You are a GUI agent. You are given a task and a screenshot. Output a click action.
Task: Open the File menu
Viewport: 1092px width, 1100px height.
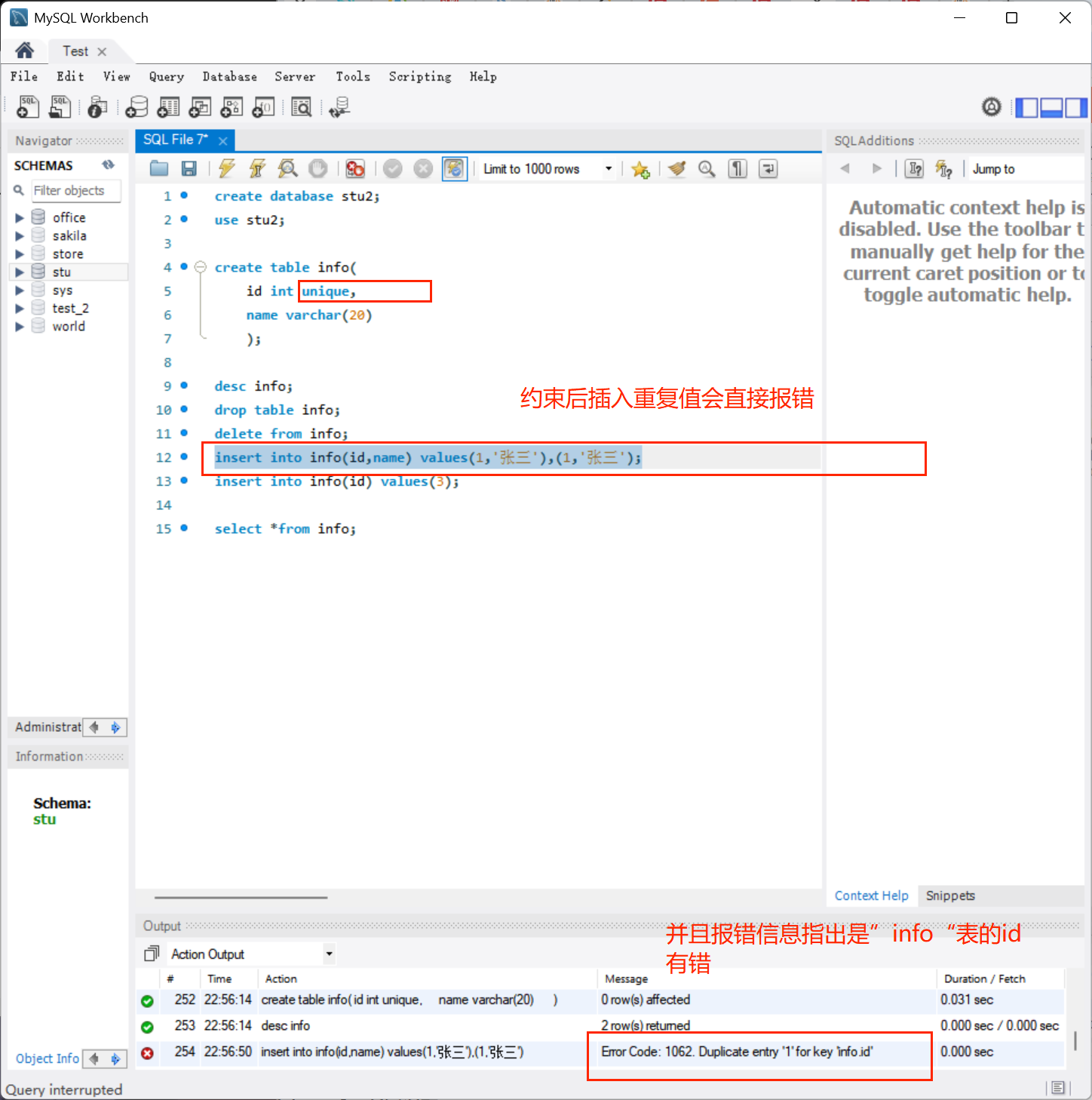pos(24,76)
